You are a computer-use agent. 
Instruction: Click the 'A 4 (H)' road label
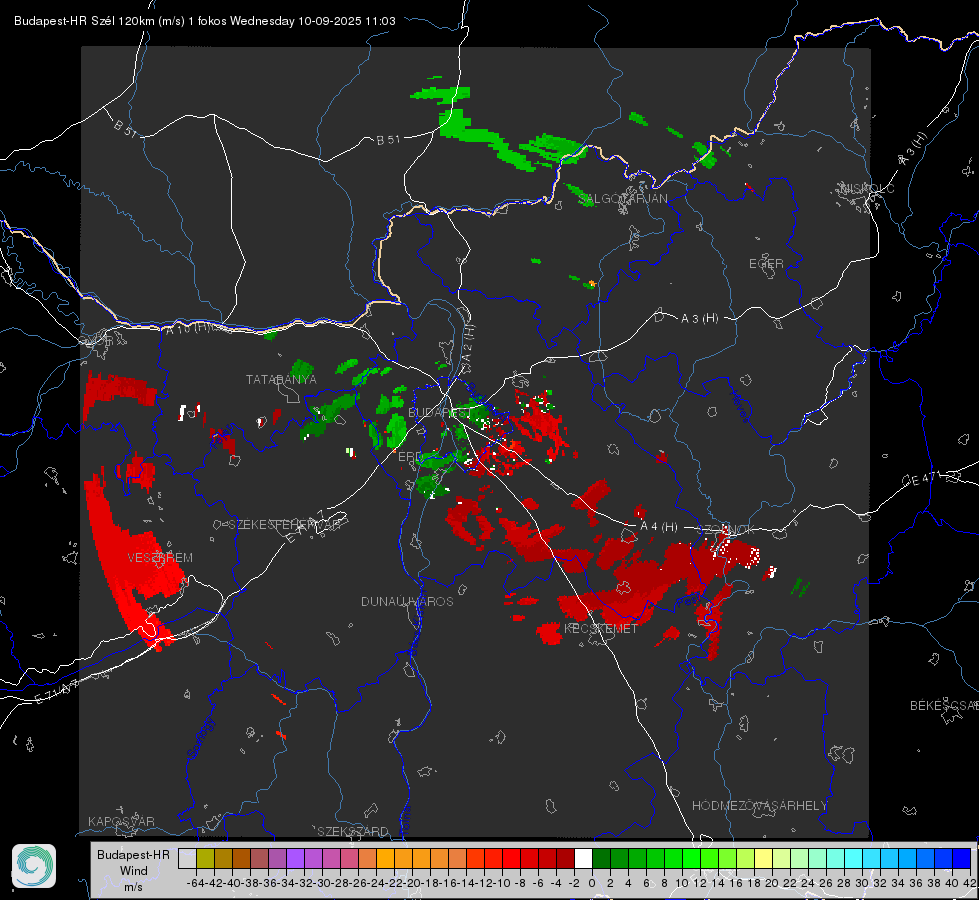tap(659, 527)
